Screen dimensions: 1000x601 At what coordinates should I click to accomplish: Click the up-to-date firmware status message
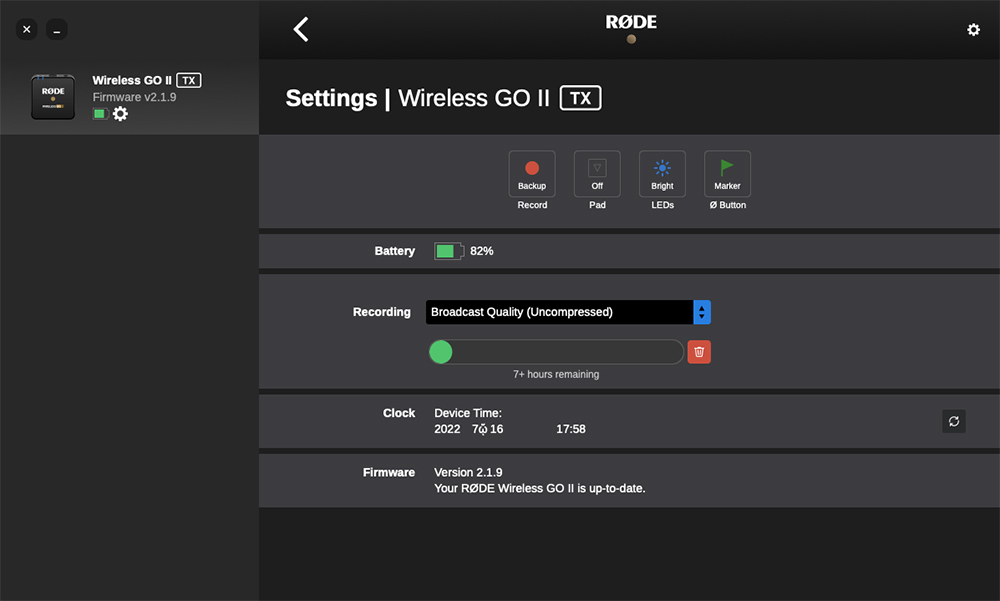[x=540, y=488]
